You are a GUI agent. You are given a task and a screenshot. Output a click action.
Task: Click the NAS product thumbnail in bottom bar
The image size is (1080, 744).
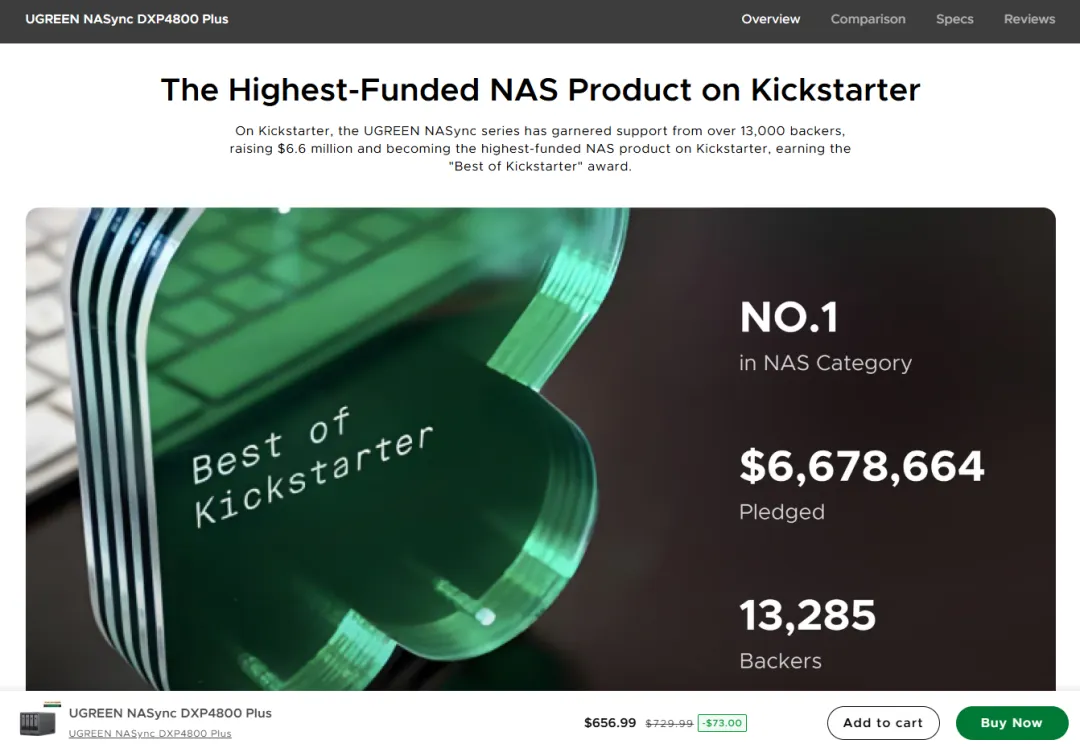tap(38, 722)
